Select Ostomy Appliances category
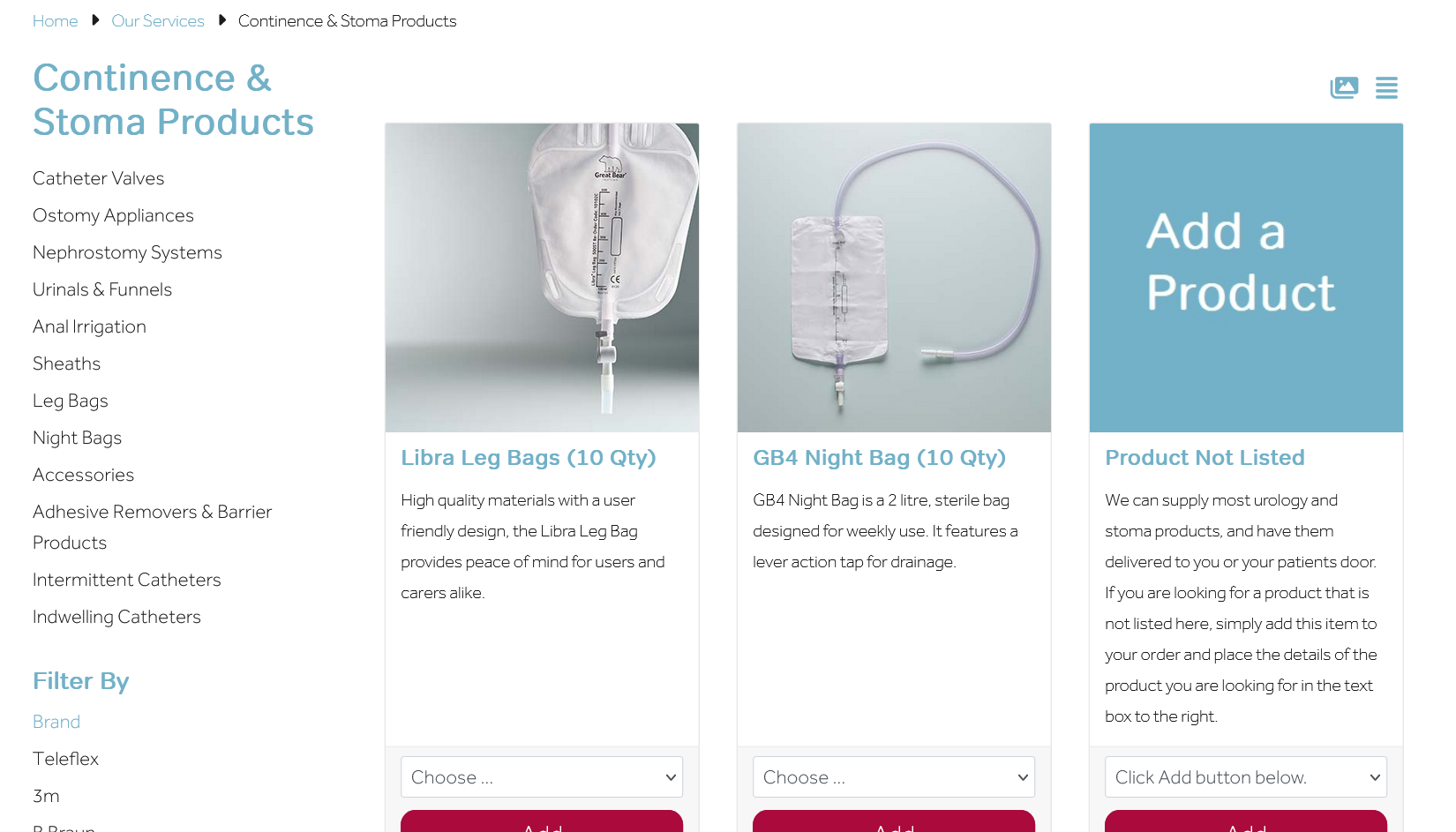Viewport: 1456px width, 832px height. 113,215
